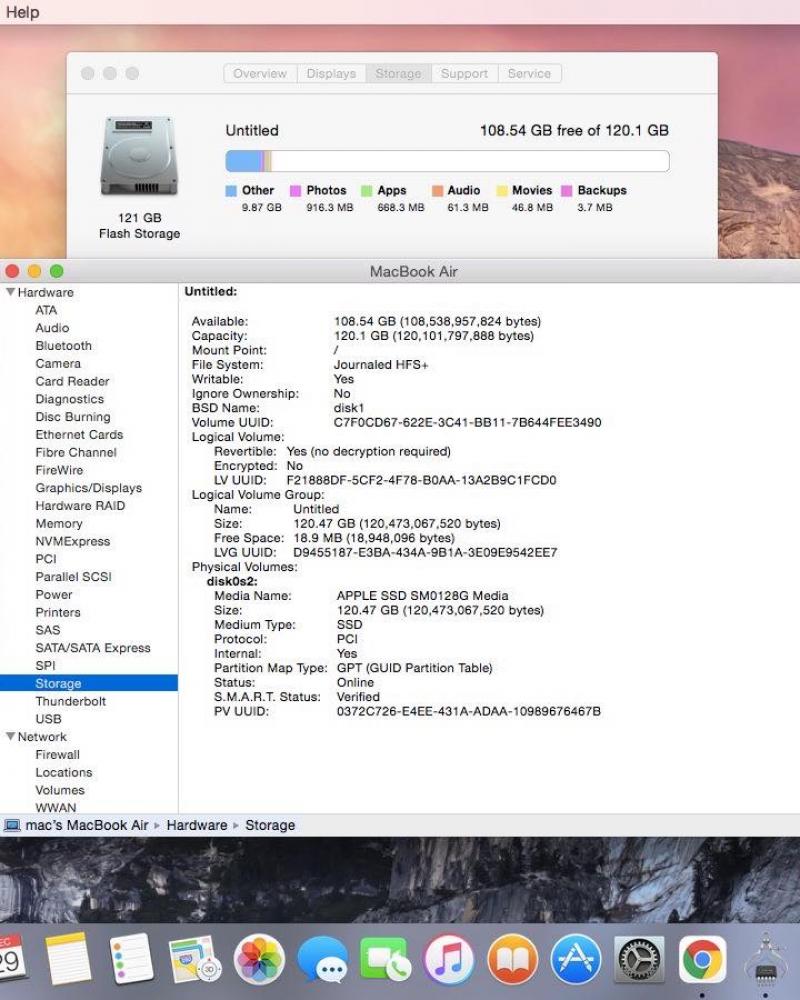Viewport: 800px width, 1000px height.
Task: Open the Help menu
Action: 22,12
